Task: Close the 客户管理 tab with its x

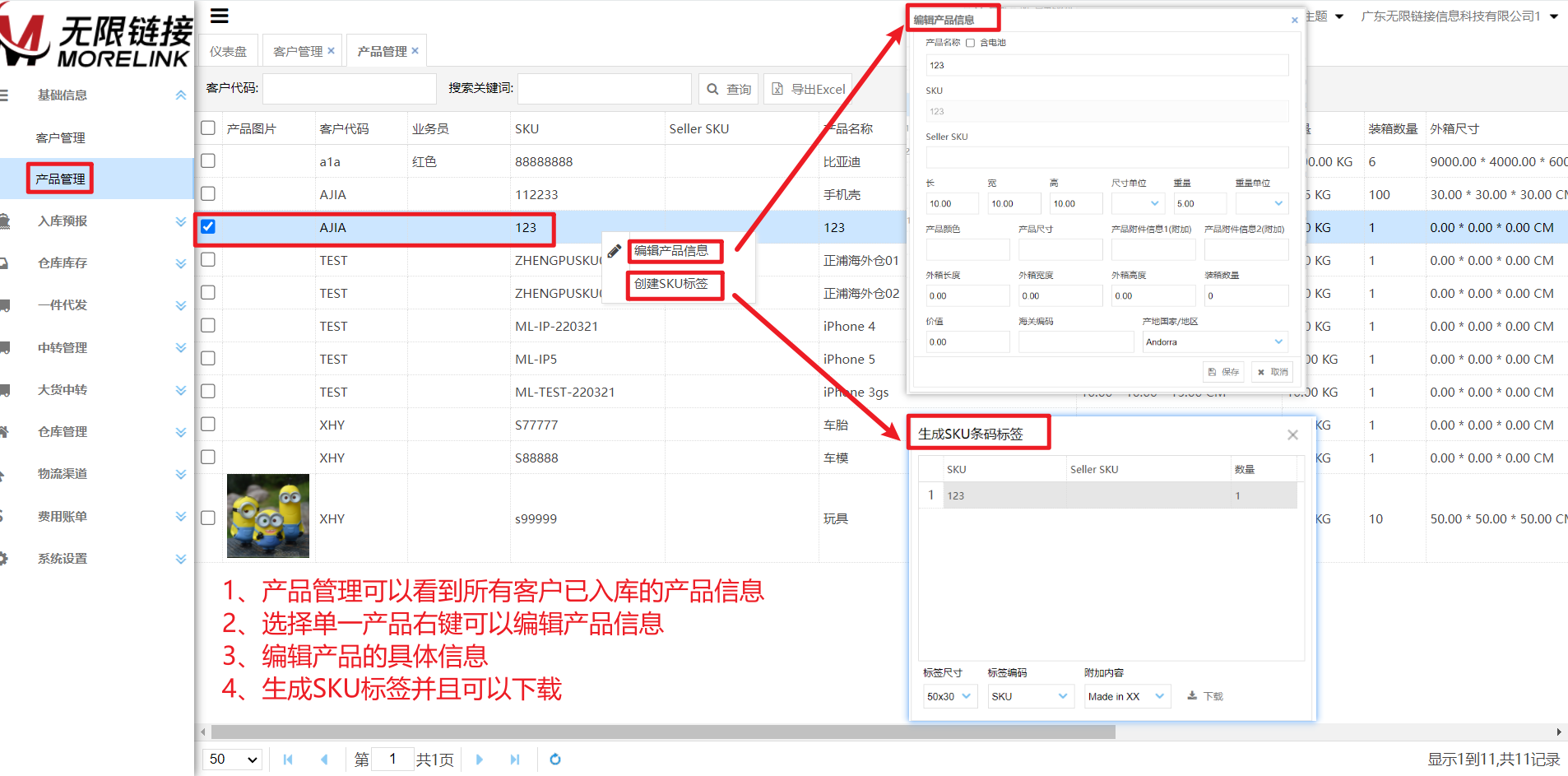Action: [x=331, y=50]
